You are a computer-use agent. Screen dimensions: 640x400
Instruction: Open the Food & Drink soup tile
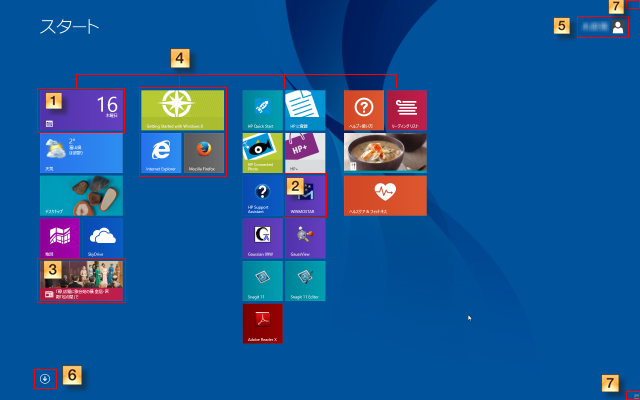pyautogui.click(x=385, y=153)
